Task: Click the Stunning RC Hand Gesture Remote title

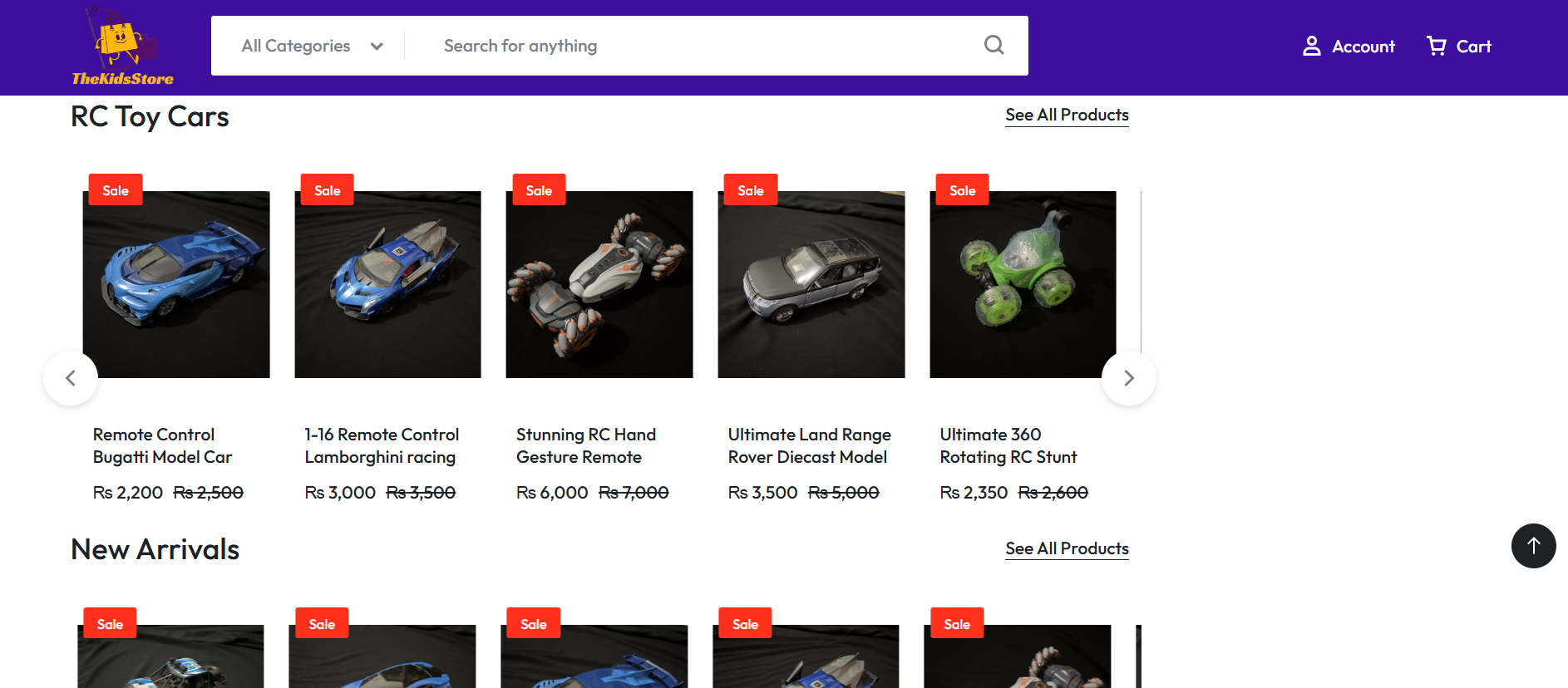Action: pos(586,445)
